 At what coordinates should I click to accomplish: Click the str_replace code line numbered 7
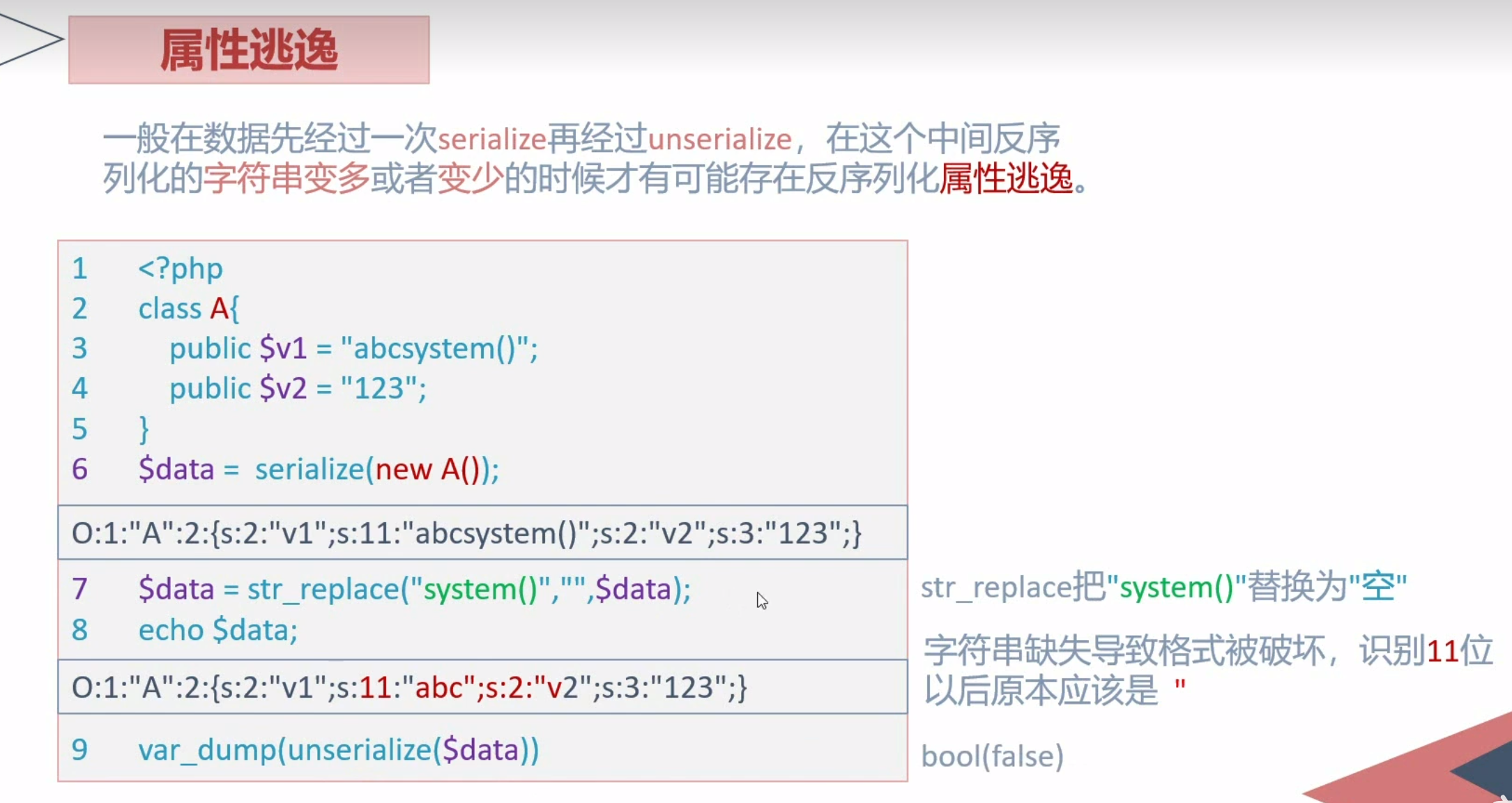(414, 589)
